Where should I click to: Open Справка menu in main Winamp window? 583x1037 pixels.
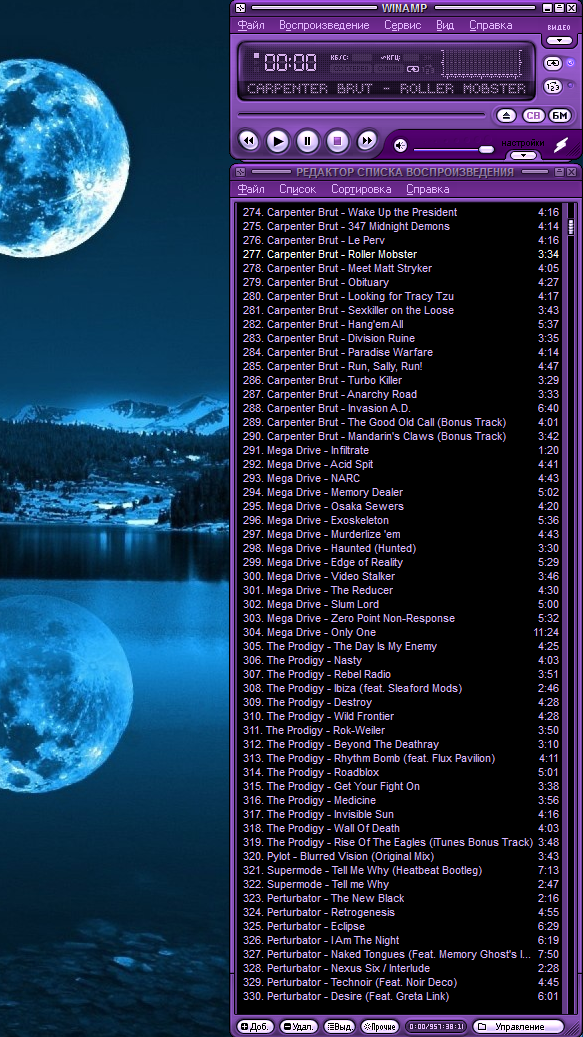point(490,25)
